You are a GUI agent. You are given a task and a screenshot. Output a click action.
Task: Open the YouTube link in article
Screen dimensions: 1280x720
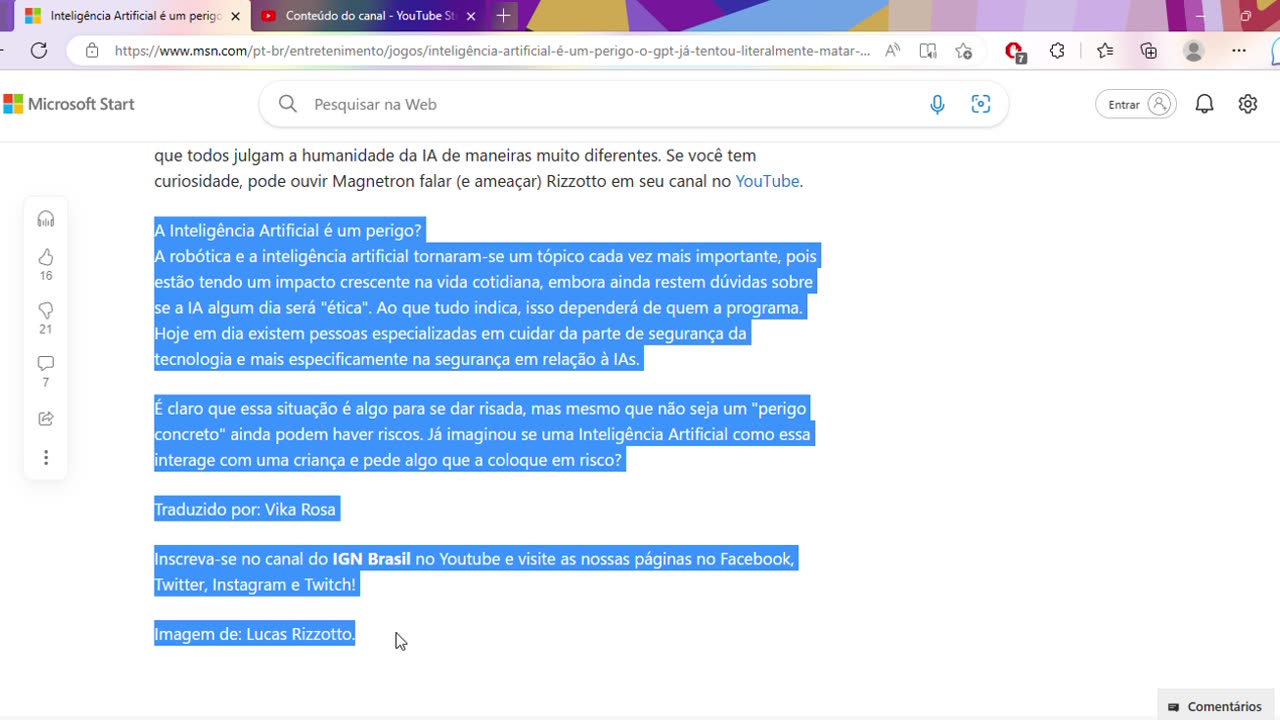767,181
